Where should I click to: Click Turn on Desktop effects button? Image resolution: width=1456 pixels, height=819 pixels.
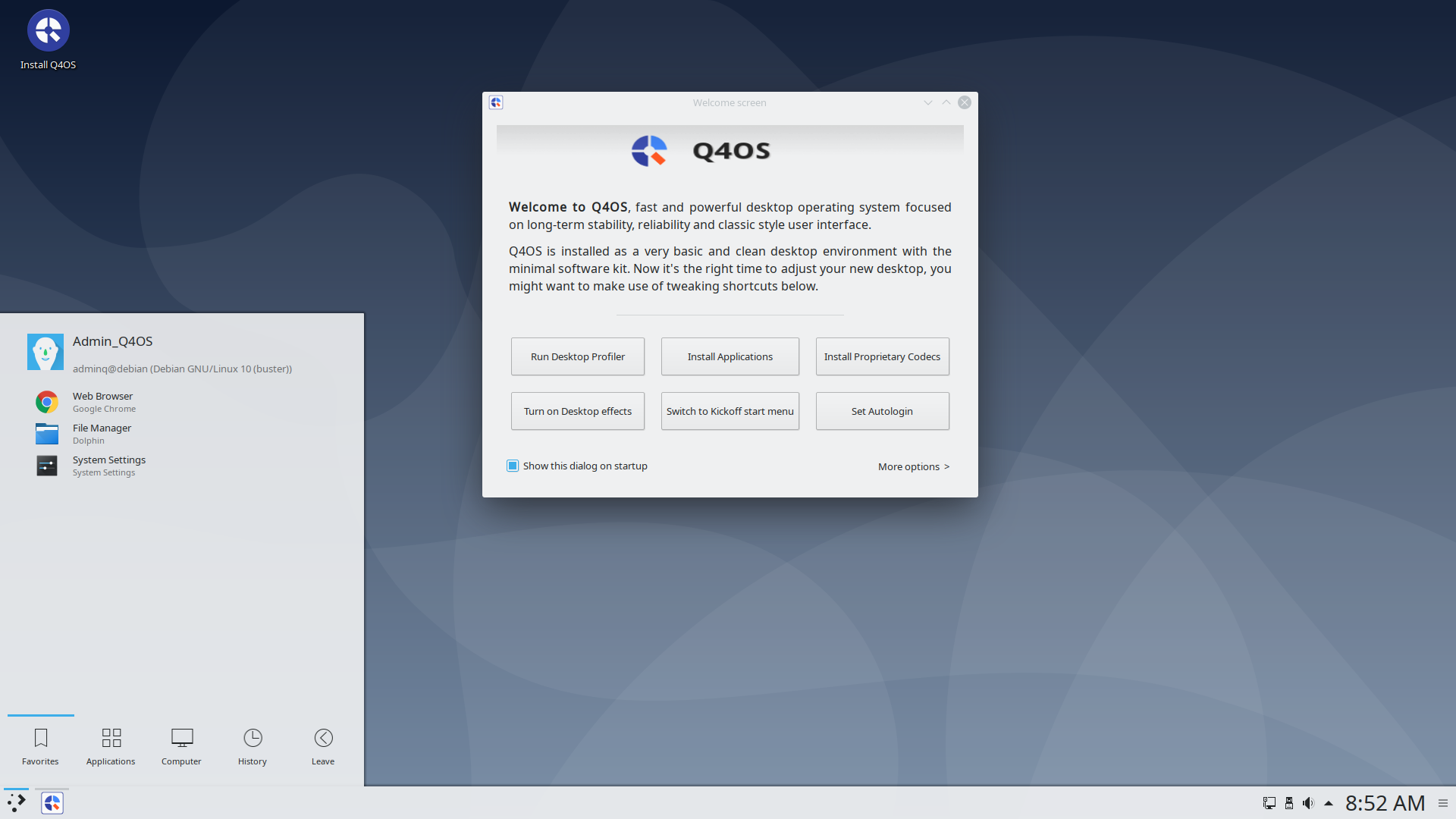click(577, 411)
